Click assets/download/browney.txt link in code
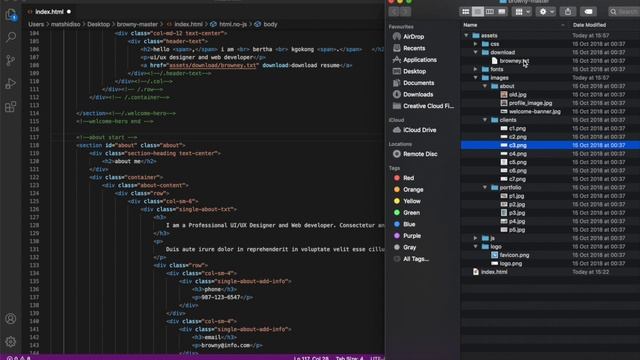The image size is (640, 360). [213, 65]
